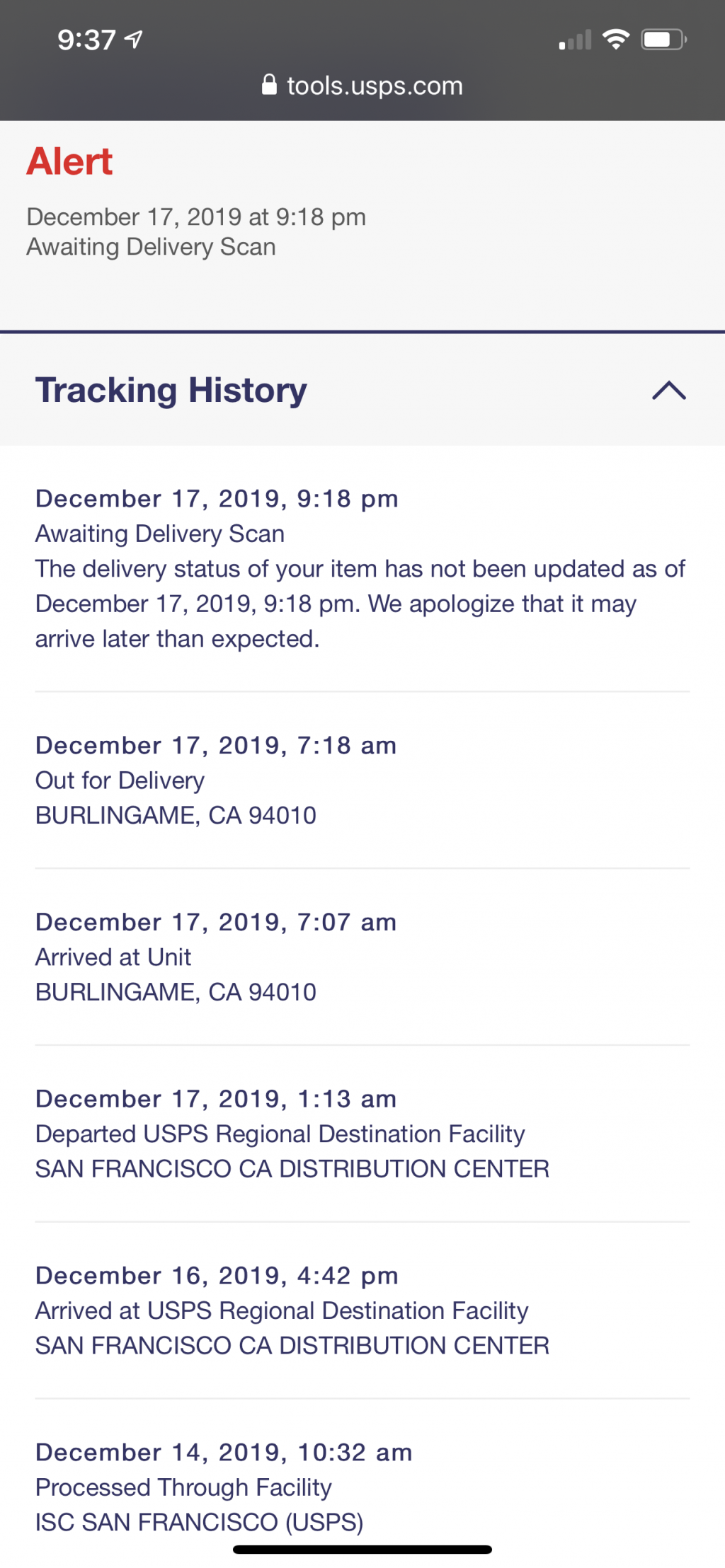
Task: Tap the Out for Delivery entry
Action: [x=362, y=780]
